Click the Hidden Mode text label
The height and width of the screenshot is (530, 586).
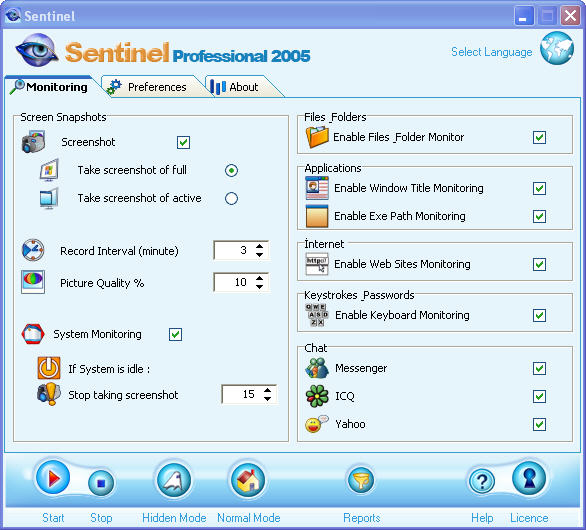coord(174,518)
